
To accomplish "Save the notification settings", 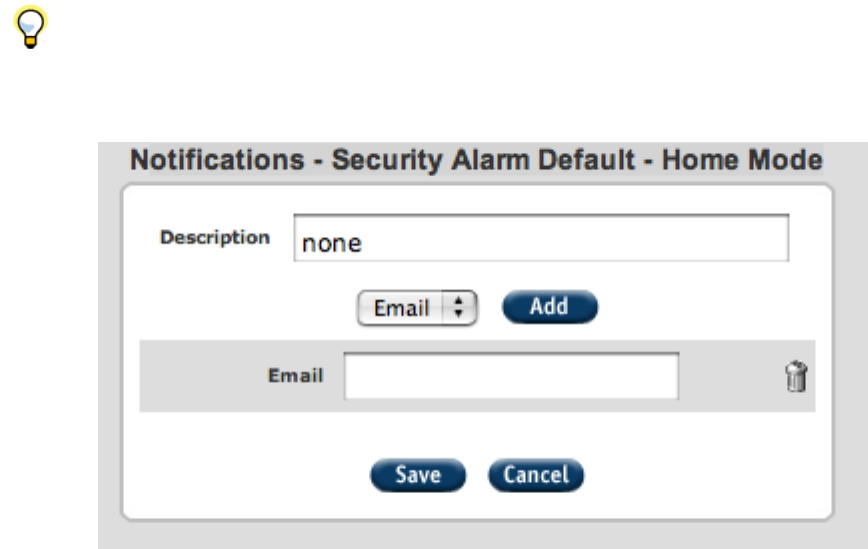I will pyautogui.click(x=417, y=475).
